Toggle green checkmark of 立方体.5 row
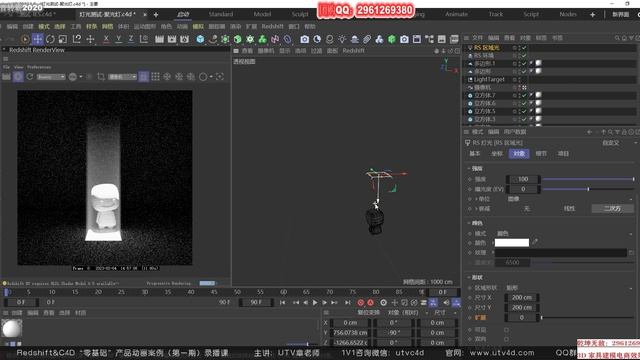 click(x=524, y=111)
